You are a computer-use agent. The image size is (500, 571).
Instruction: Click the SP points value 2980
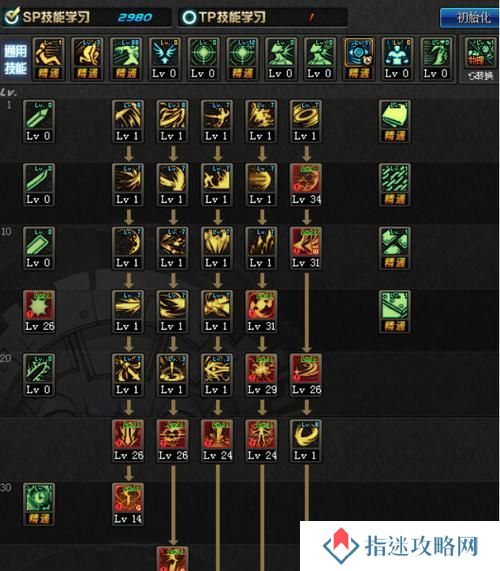[135, 17]
